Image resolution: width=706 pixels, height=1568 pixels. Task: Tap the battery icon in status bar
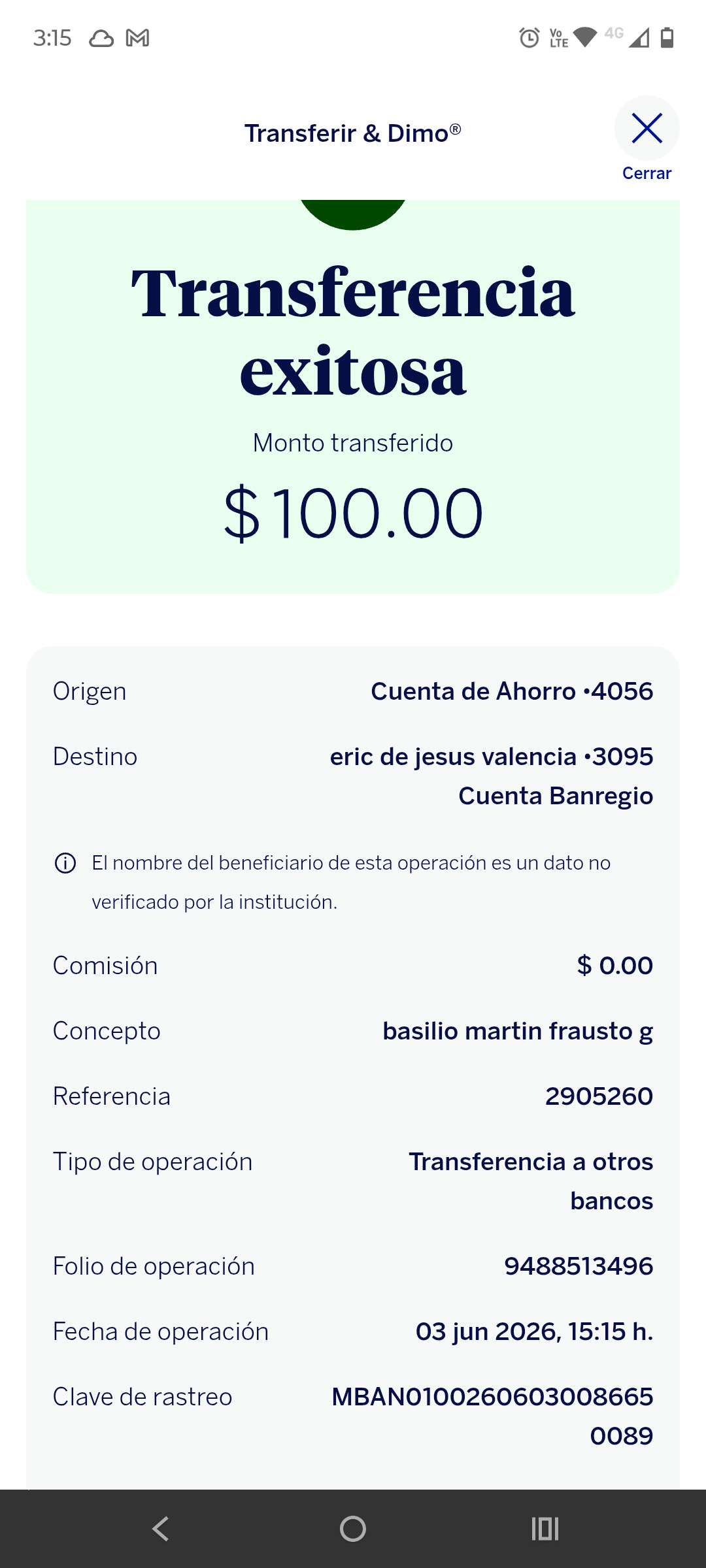(667, 38)
